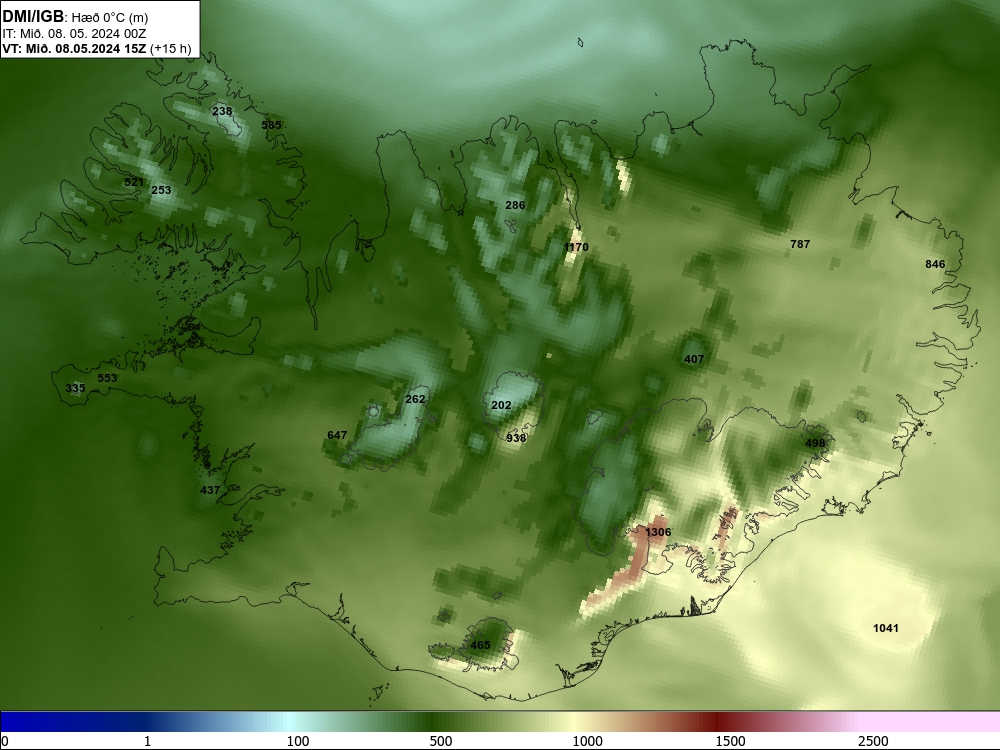Click the 1500 tick on the color scale

coord(730,741)
